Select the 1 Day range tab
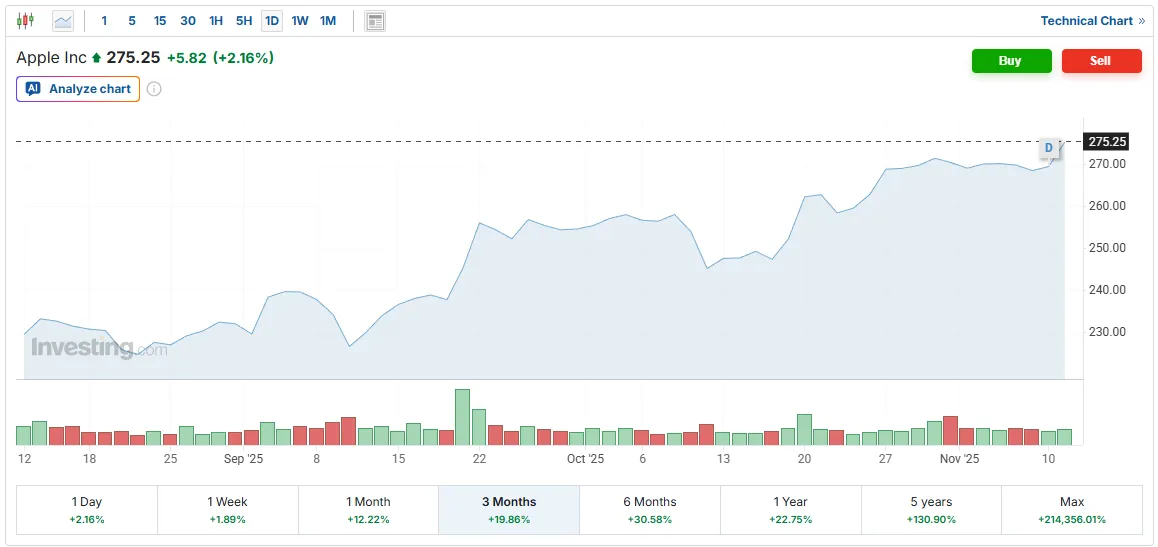Viewport: 1158px width, 547px height. [x=87, y=510]
